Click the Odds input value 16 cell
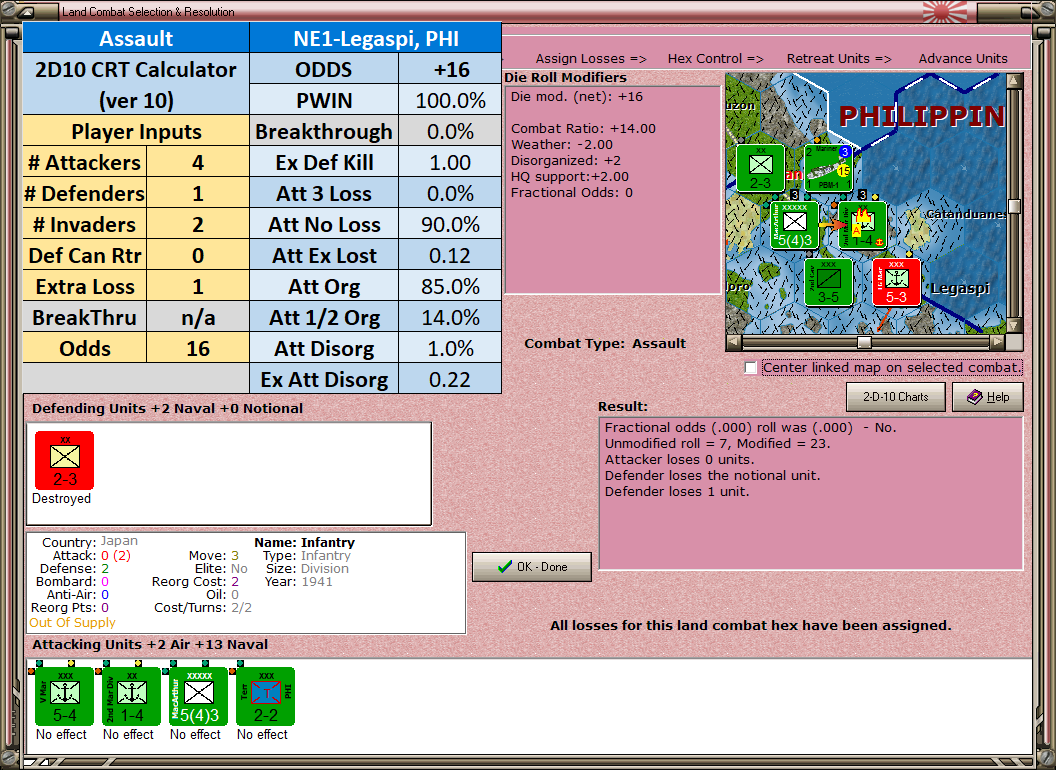 pos(197,348)
